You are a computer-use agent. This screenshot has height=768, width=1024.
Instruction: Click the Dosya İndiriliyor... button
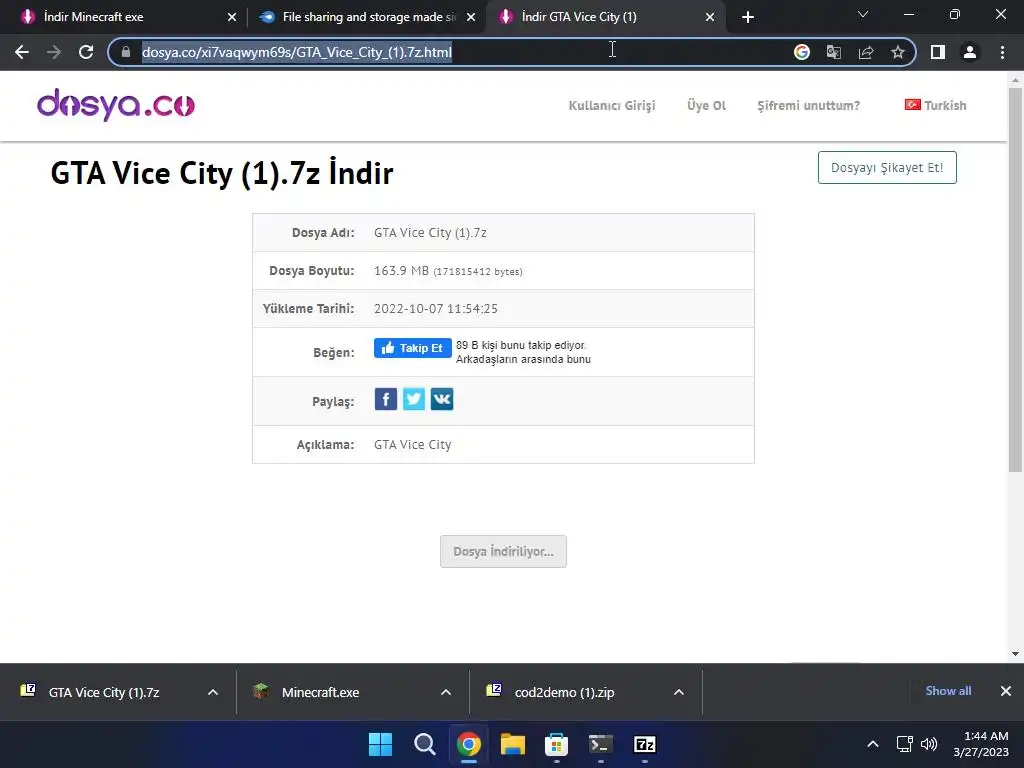[504, 552]
